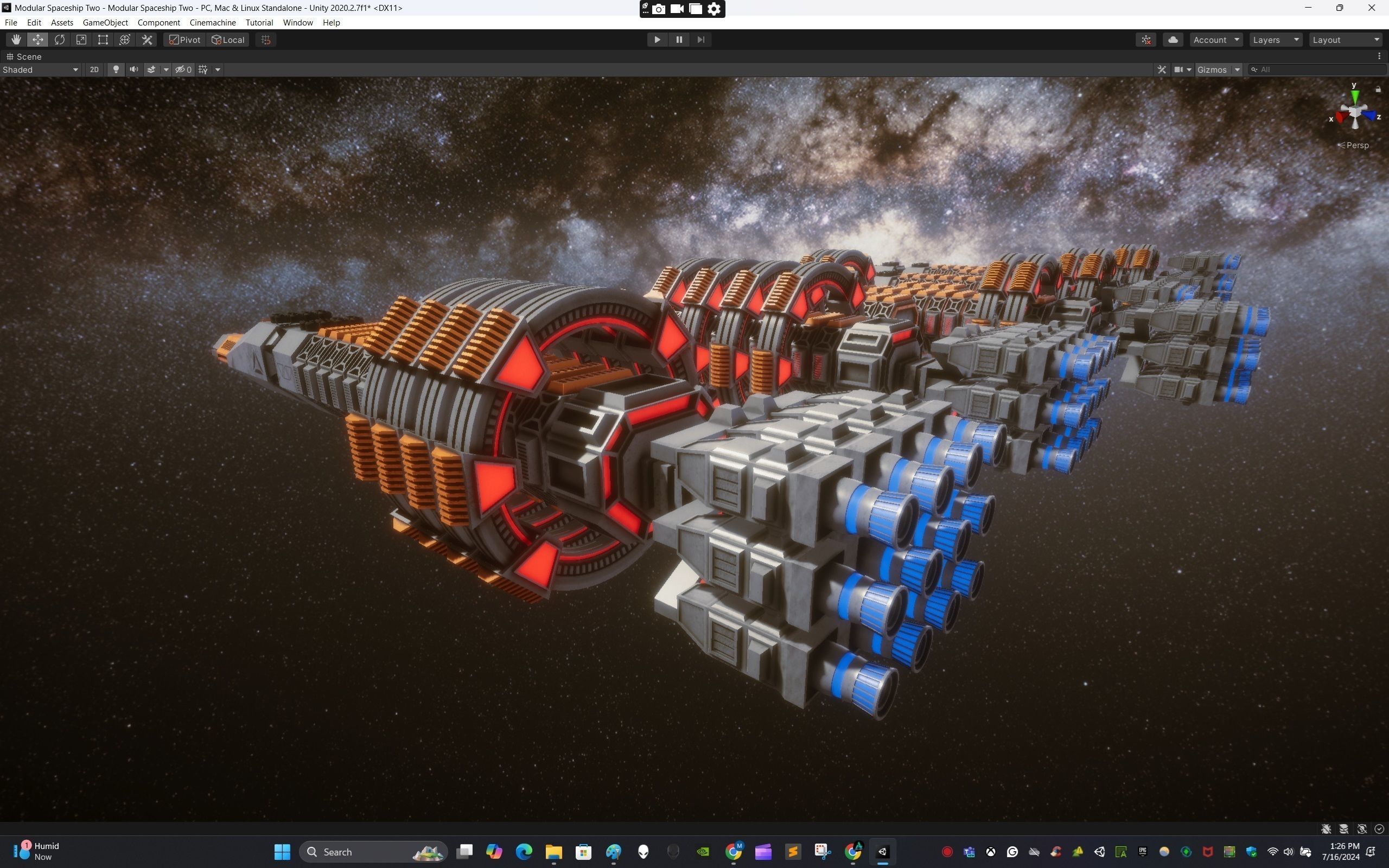Step one frame forward
The height and width of the screenshot is (868, 1389).
pos(701,40)
